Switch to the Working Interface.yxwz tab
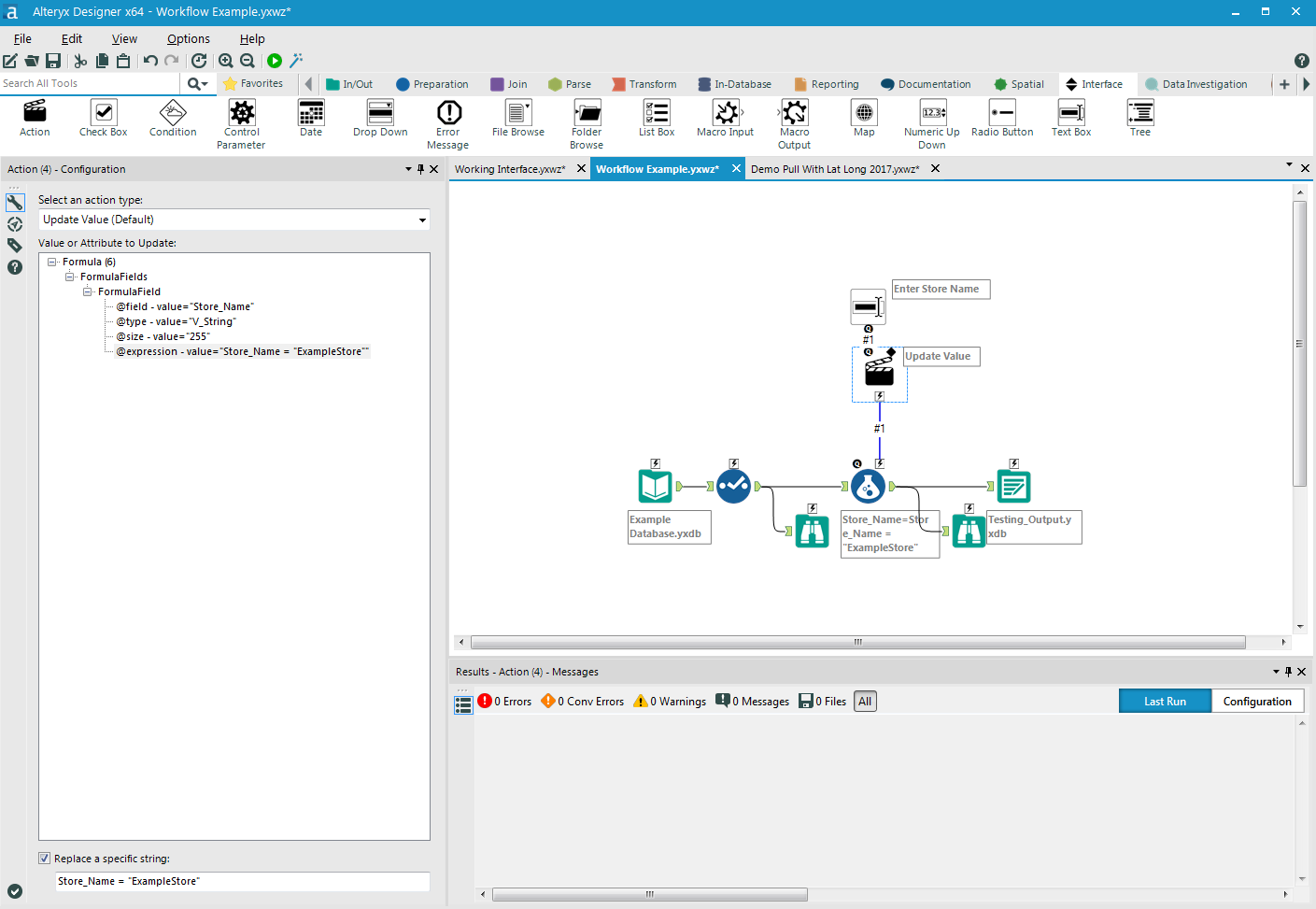 pyautogui.click(x=513, y=169)
